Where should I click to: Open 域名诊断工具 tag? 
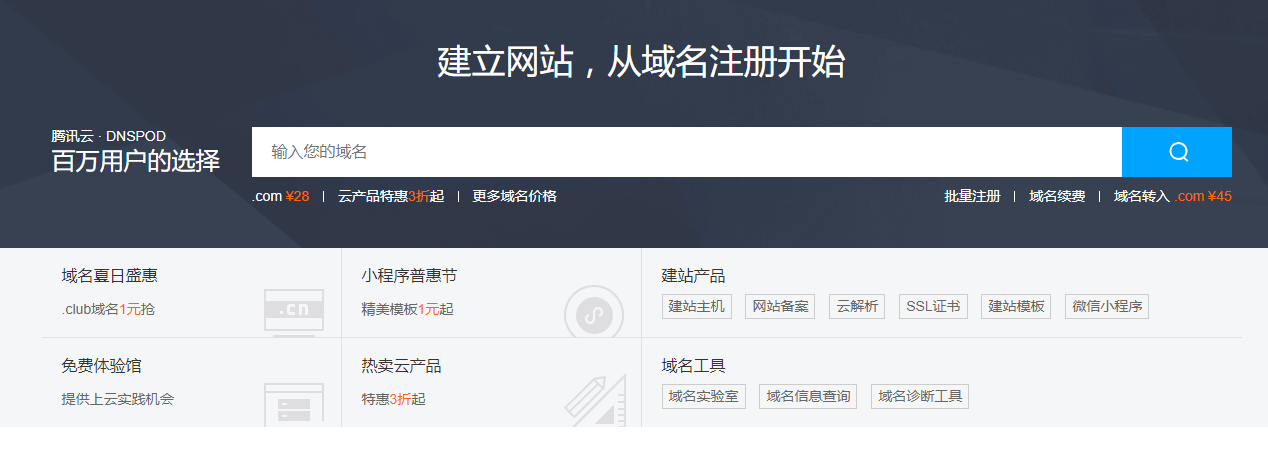click(920, 396)
